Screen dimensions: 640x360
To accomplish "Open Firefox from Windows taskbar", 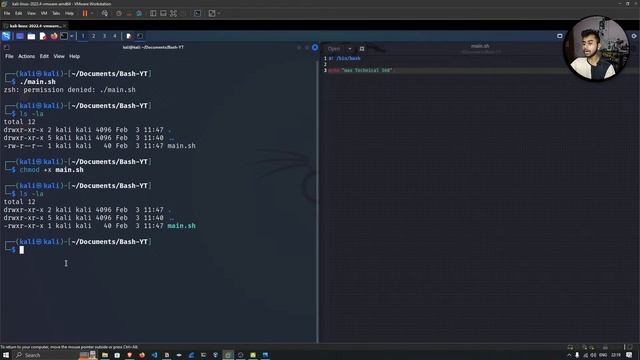I will click(x=142, y=355).
